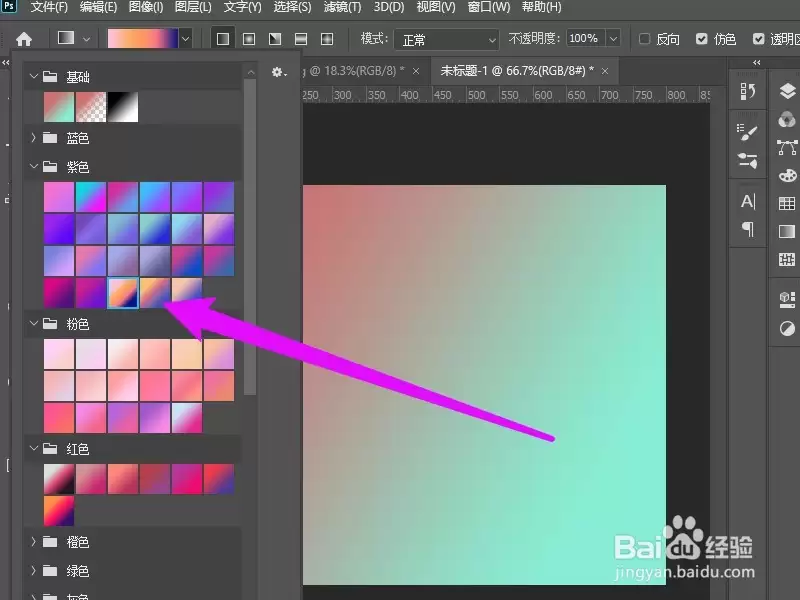Open the Brushes presets panel icon

pos(747,161)
